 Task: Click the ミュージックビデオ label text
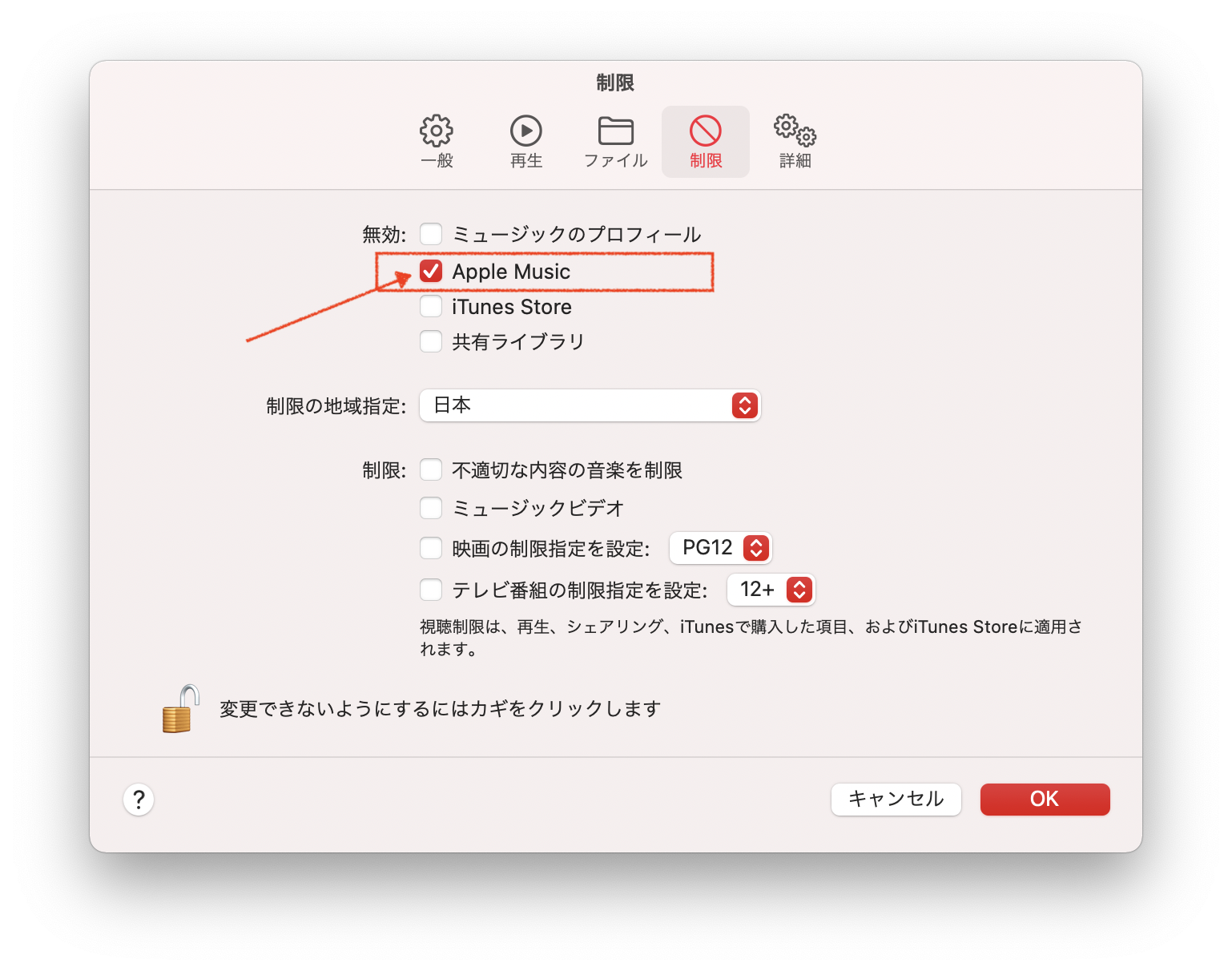[538, 508]
